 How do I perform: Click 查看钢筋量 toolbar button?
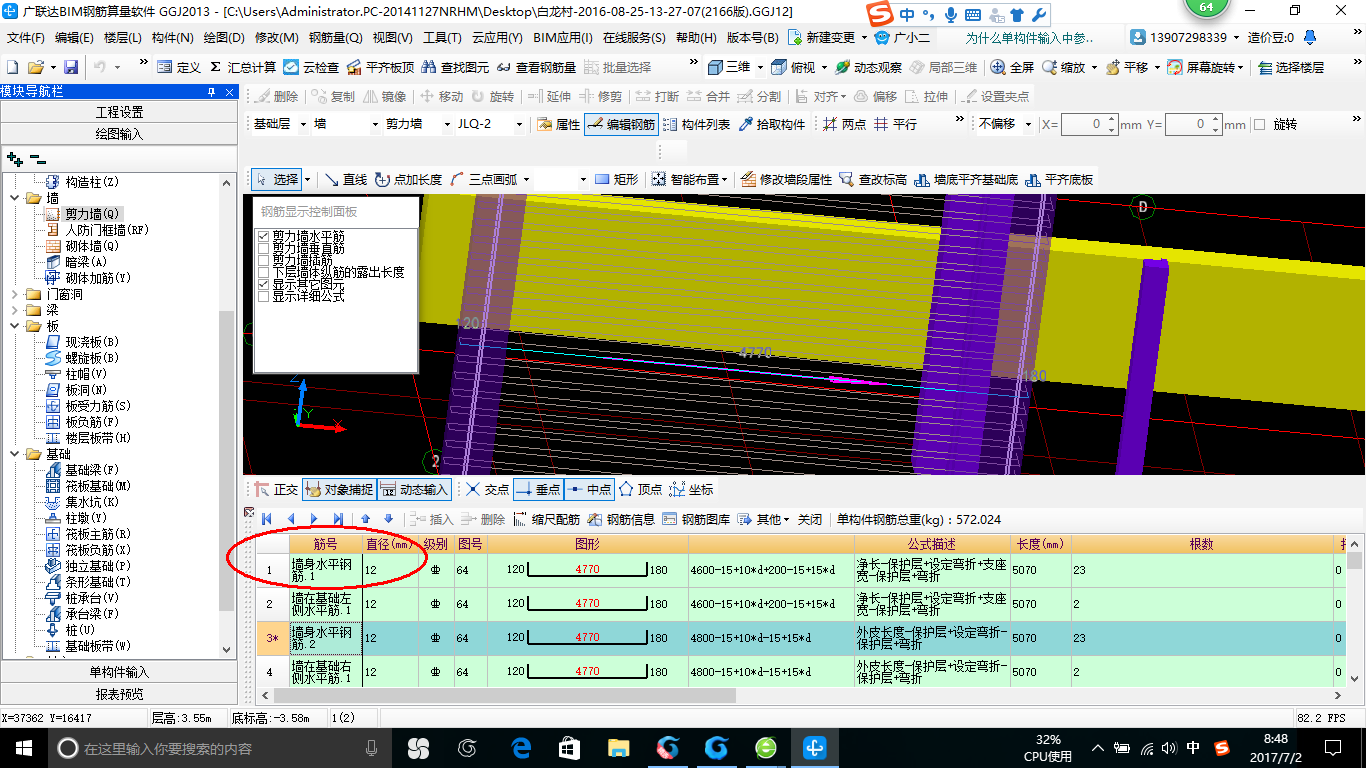535,67
